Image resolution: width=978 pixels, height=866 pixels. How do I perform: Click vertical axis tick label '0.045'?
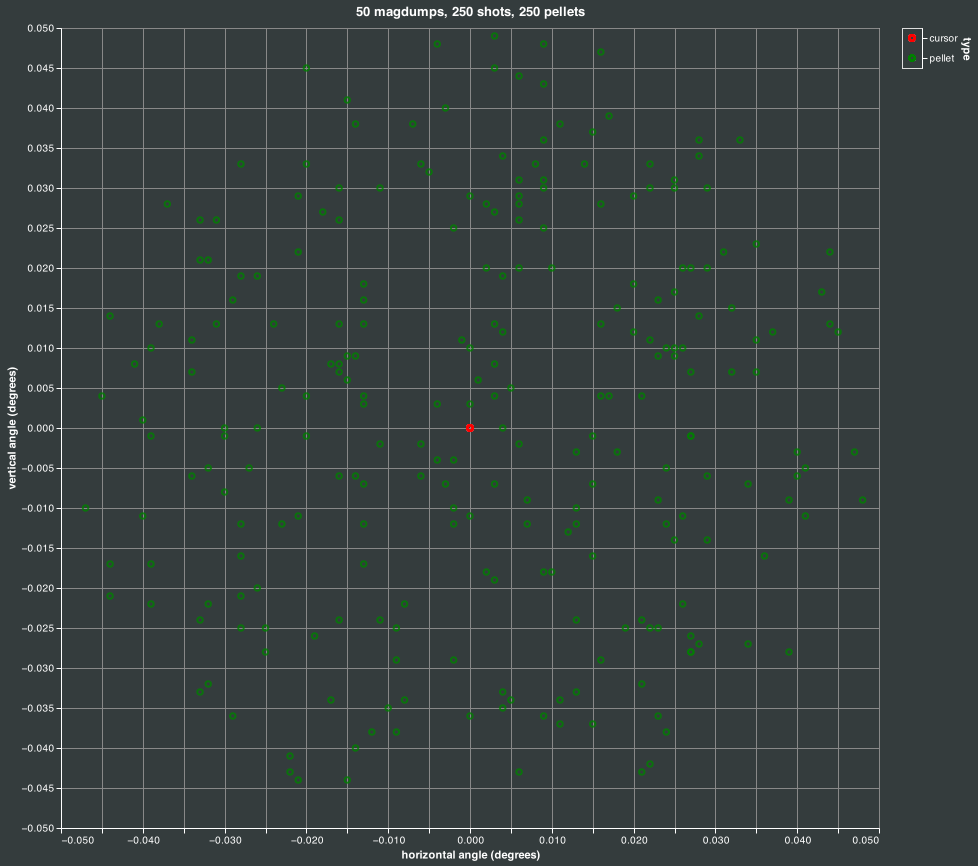(41, 69)
